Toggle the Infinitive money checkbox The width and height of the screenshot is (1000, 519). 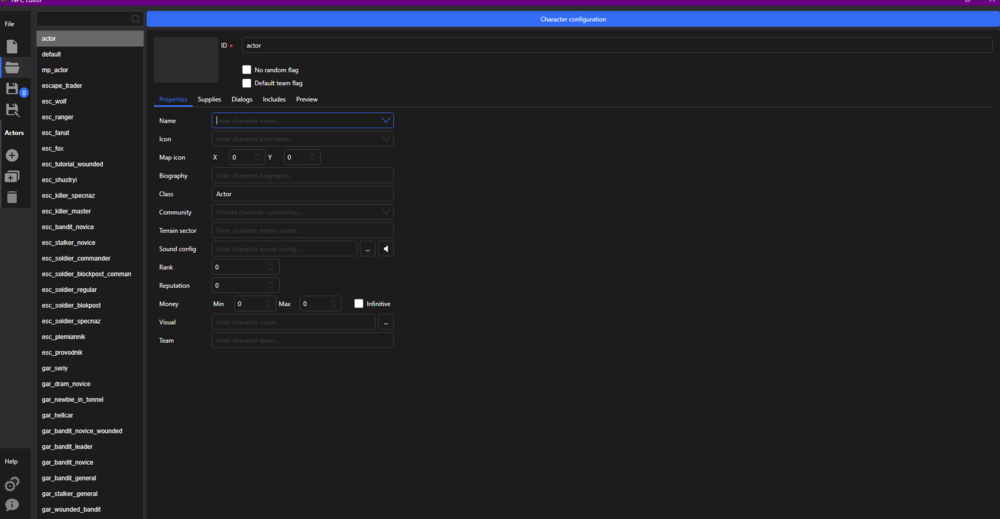pyautogui.click(x=359, y=303)
